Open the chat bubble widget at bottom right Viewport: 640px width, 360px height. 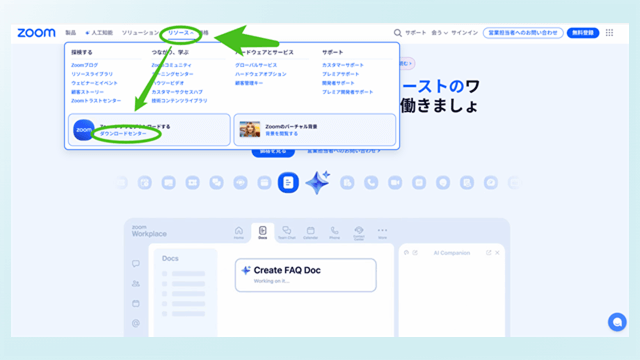tap(617, 322)
